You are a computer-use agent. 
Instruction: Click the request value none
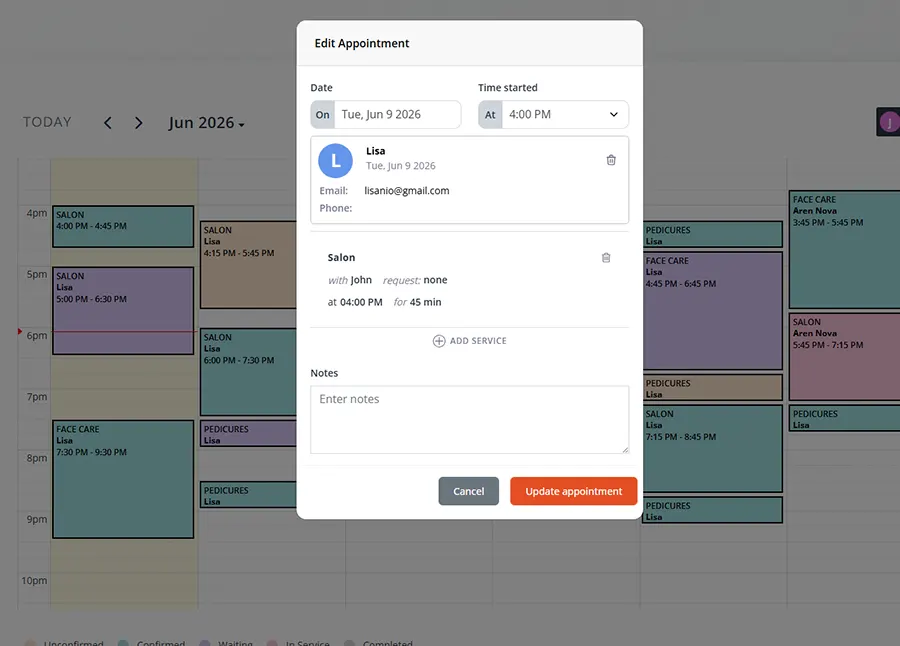435,280
